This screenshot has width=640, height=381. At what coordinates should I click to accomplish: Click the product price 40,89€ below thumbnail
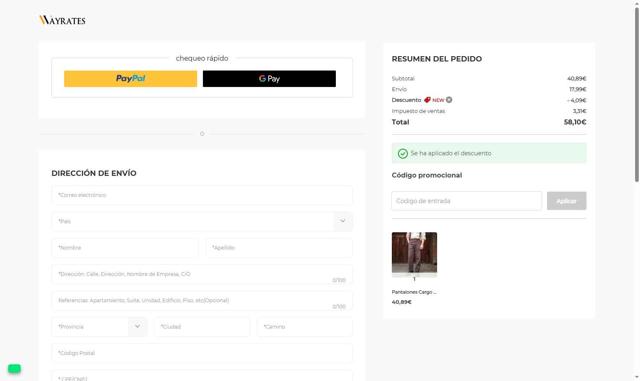point(402,302)
